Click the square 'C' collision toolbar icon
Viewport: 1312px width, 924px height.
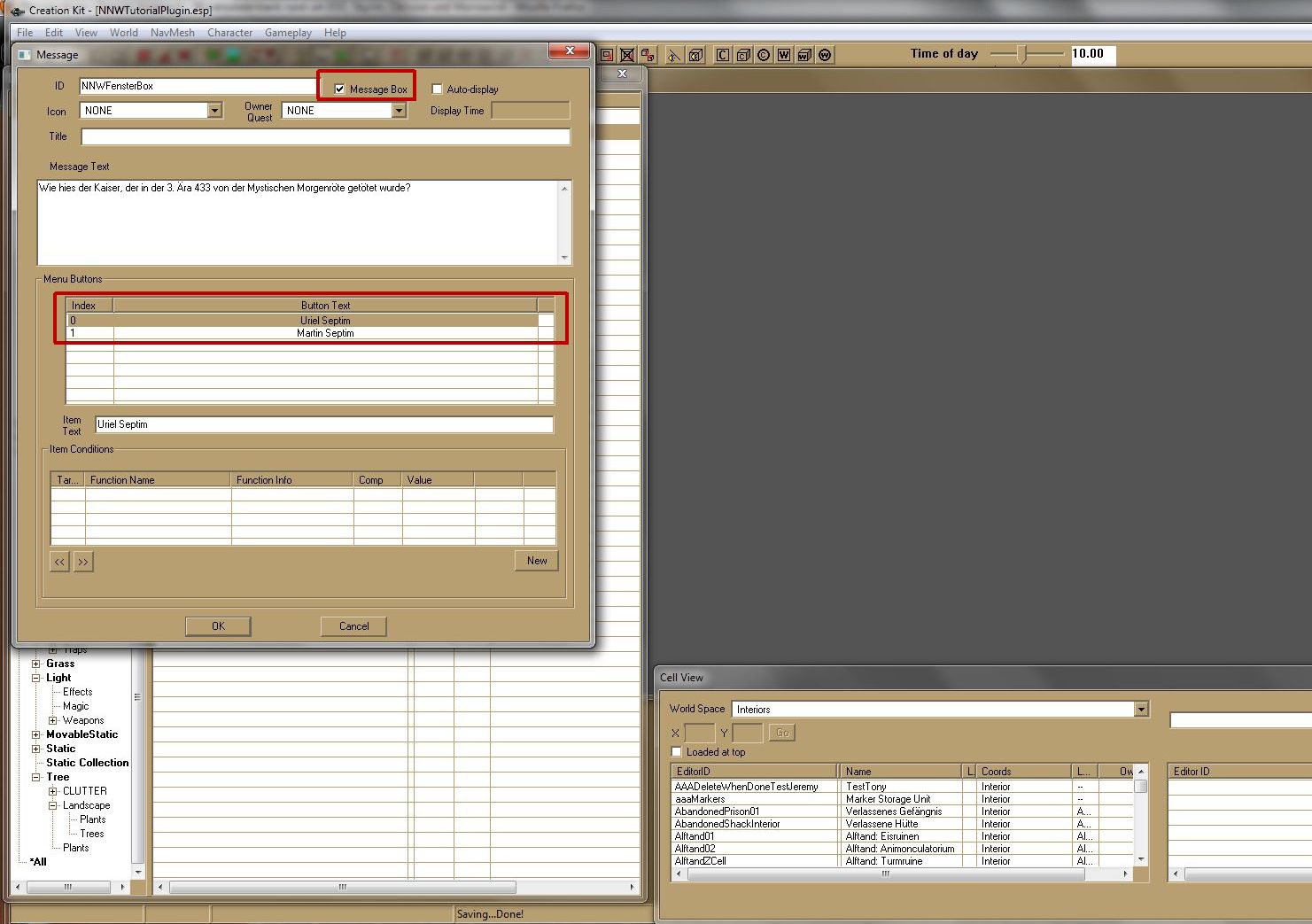pyautogui.click(x=723, y=55)
